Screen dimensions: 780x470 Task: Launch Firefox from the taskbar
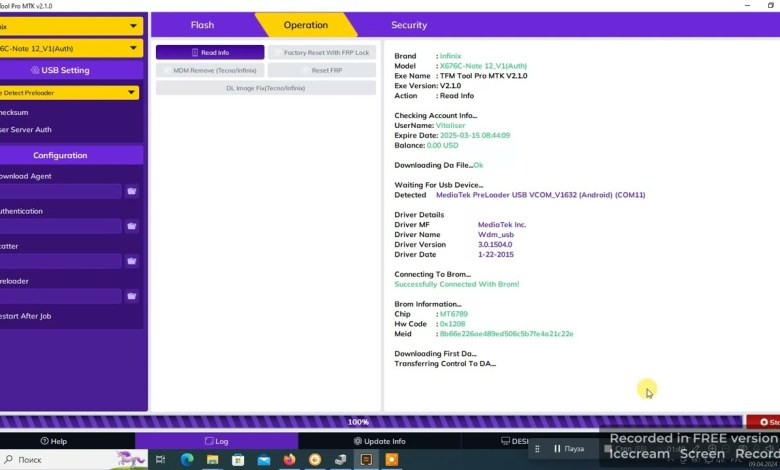[x=290, y=460]
